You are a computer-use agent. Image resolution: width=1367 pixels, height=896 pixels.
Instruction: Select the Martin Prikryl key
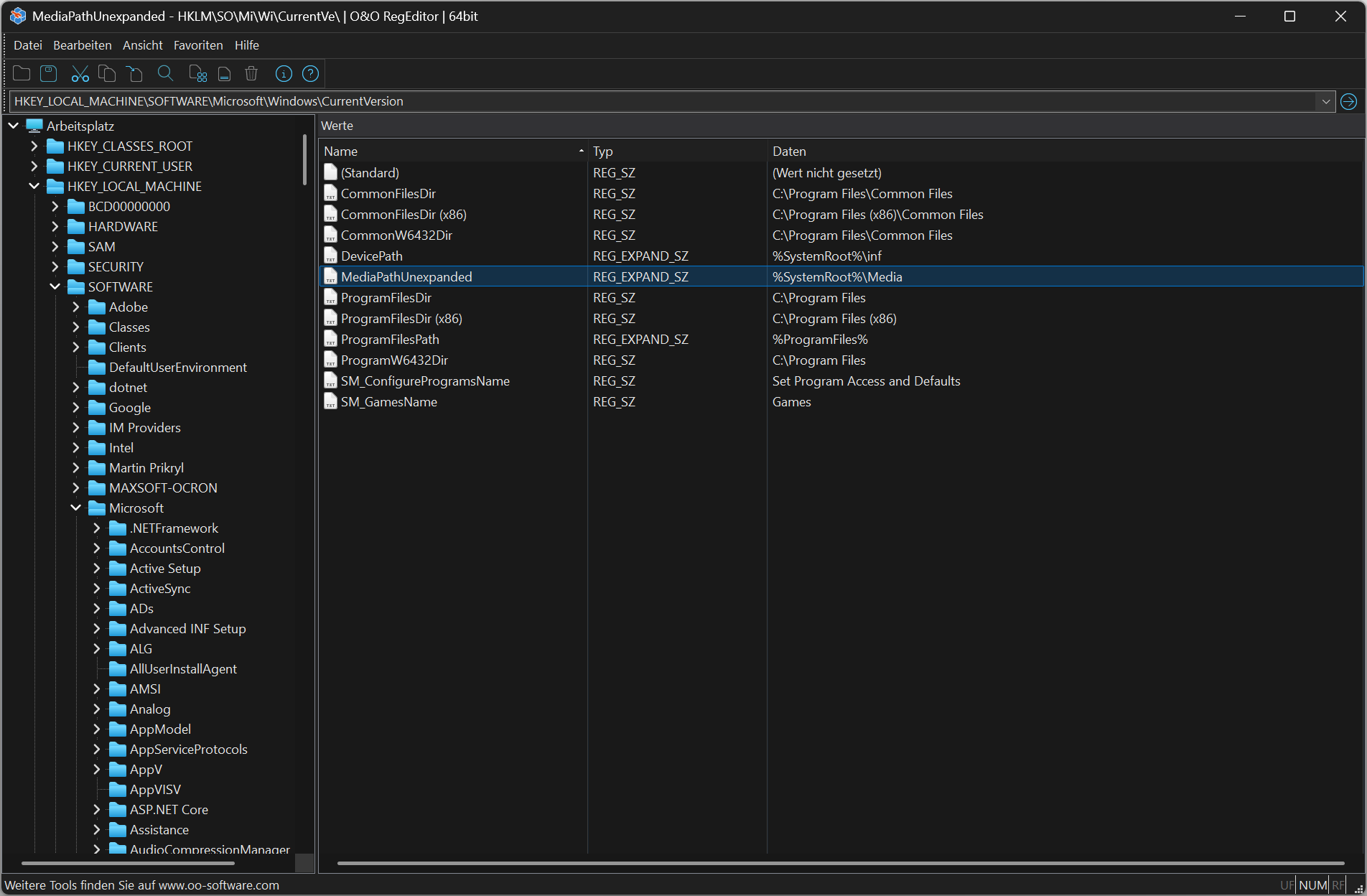pyautogui.click(x=146, y=467)
